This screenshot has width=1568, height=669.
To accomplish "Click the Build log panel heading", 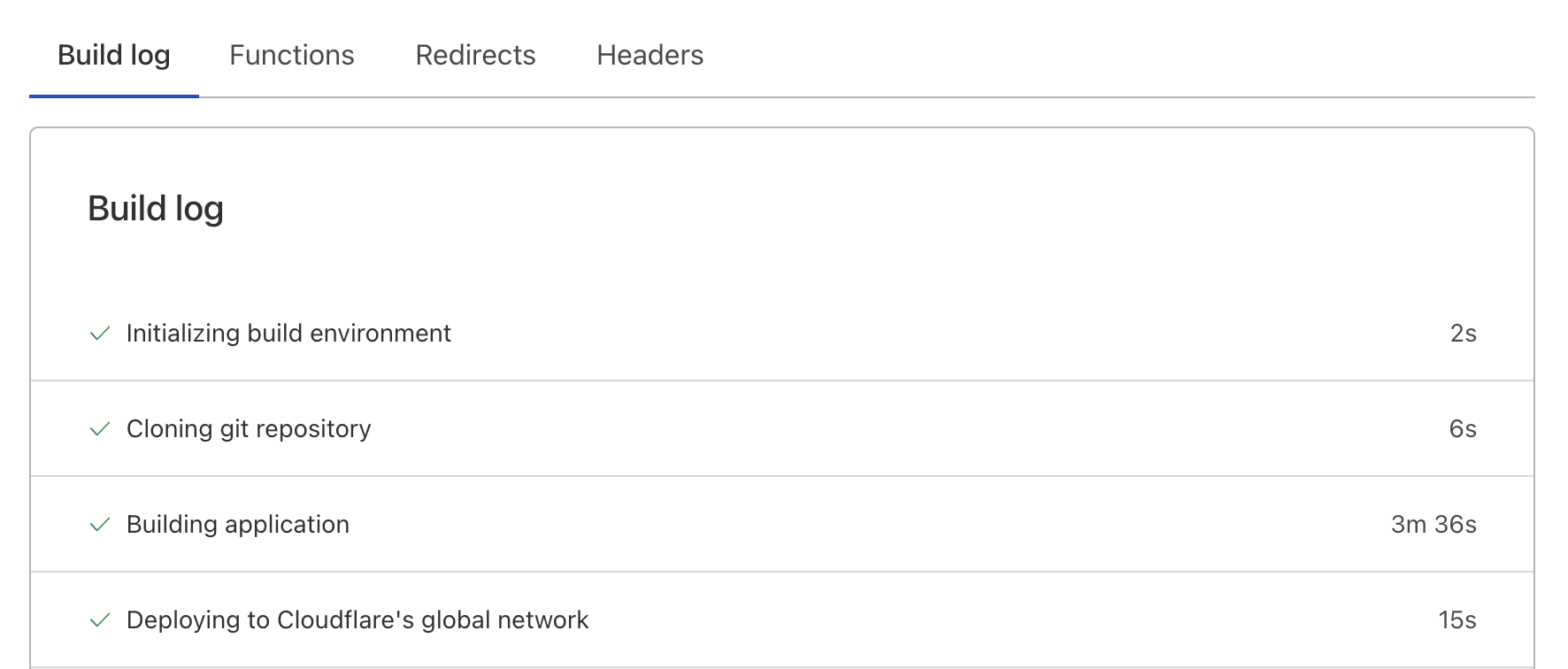I will tap(156, 209).
